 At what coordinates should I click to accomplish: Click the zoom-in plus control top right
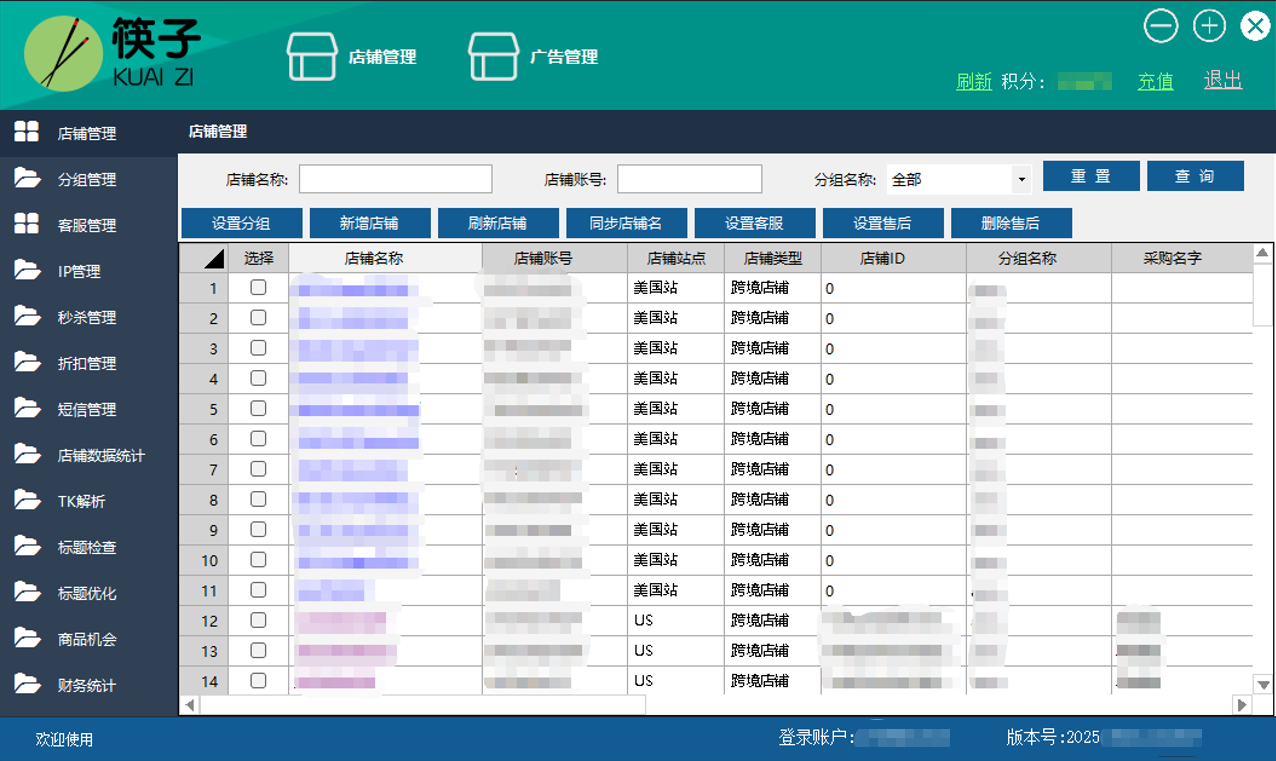coord(1209,27)
